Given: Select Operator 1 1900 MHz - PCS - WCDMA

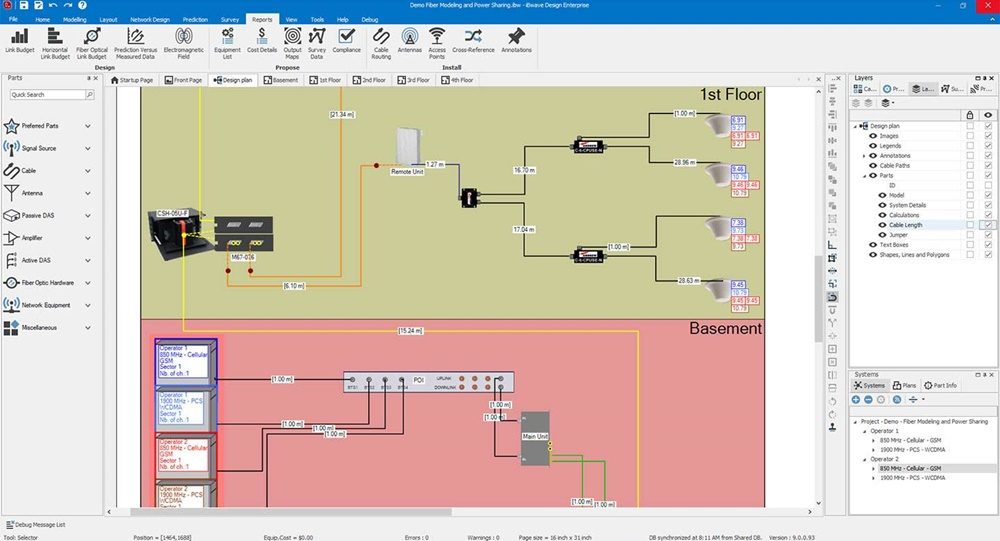Looking at the screenshot, I should point(912,450).
